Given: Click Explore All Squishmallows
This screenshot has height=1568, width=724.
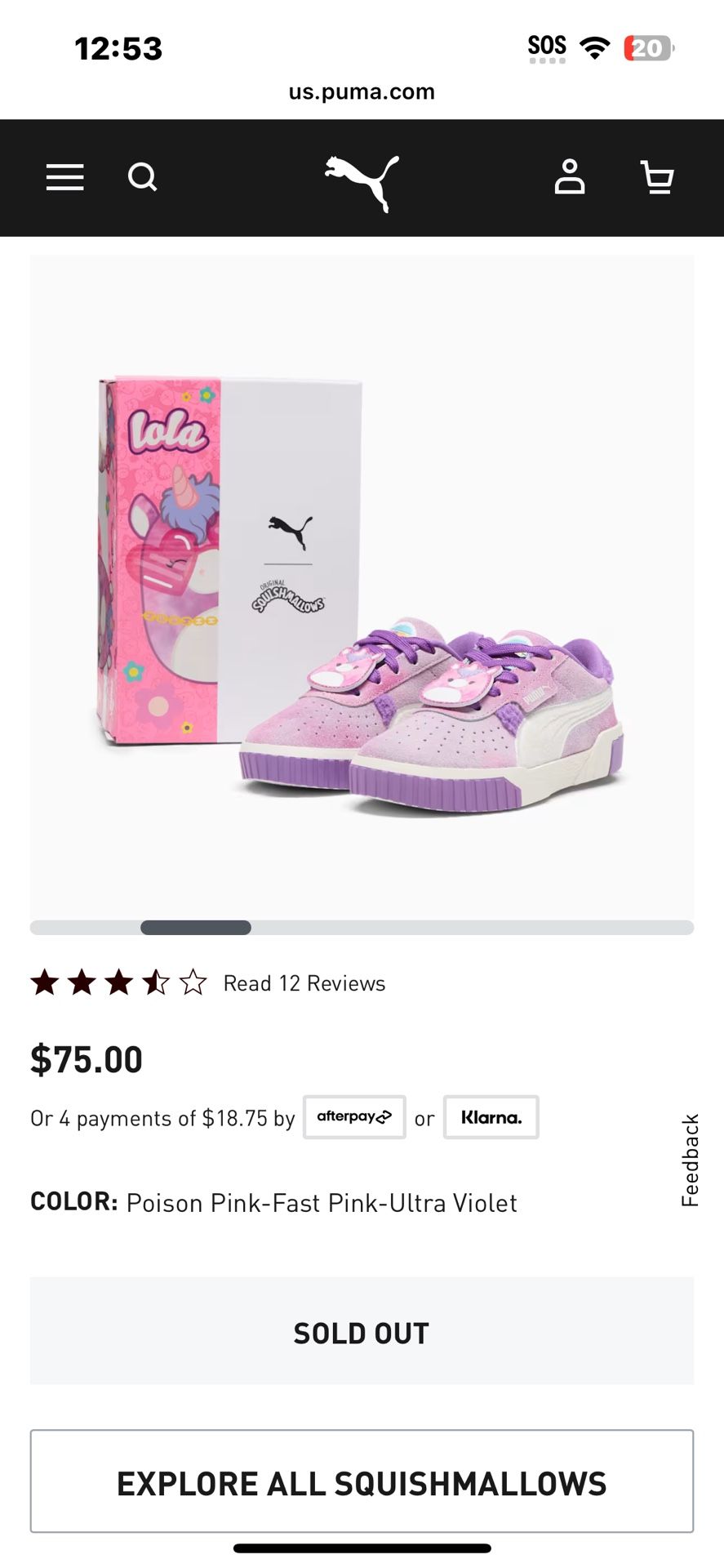Looking at the screenshot, I should click(x=362, y=1481).
